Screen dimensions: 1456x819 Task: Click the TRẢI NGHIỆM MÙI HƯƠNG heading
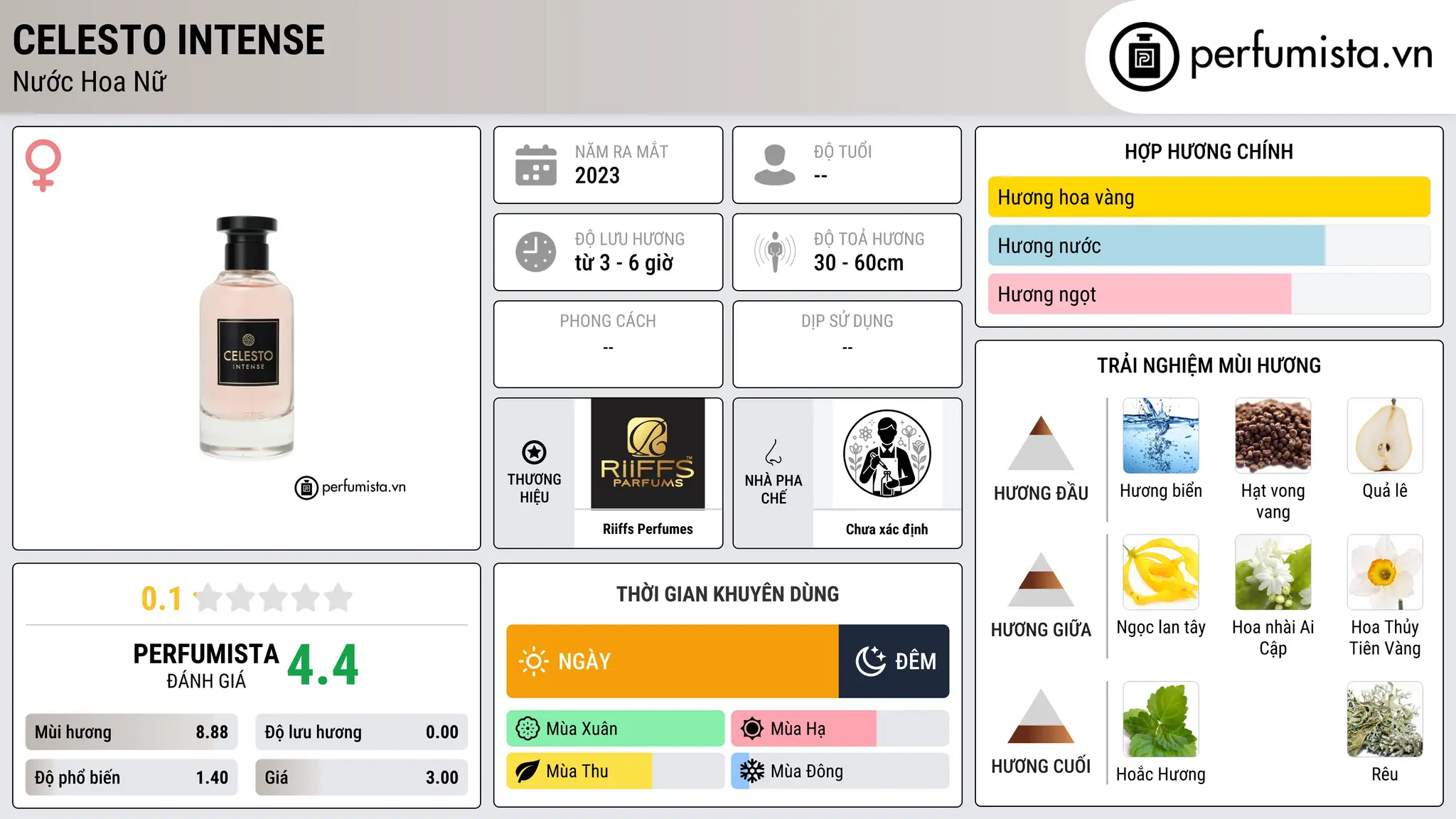click(1209, 365)
